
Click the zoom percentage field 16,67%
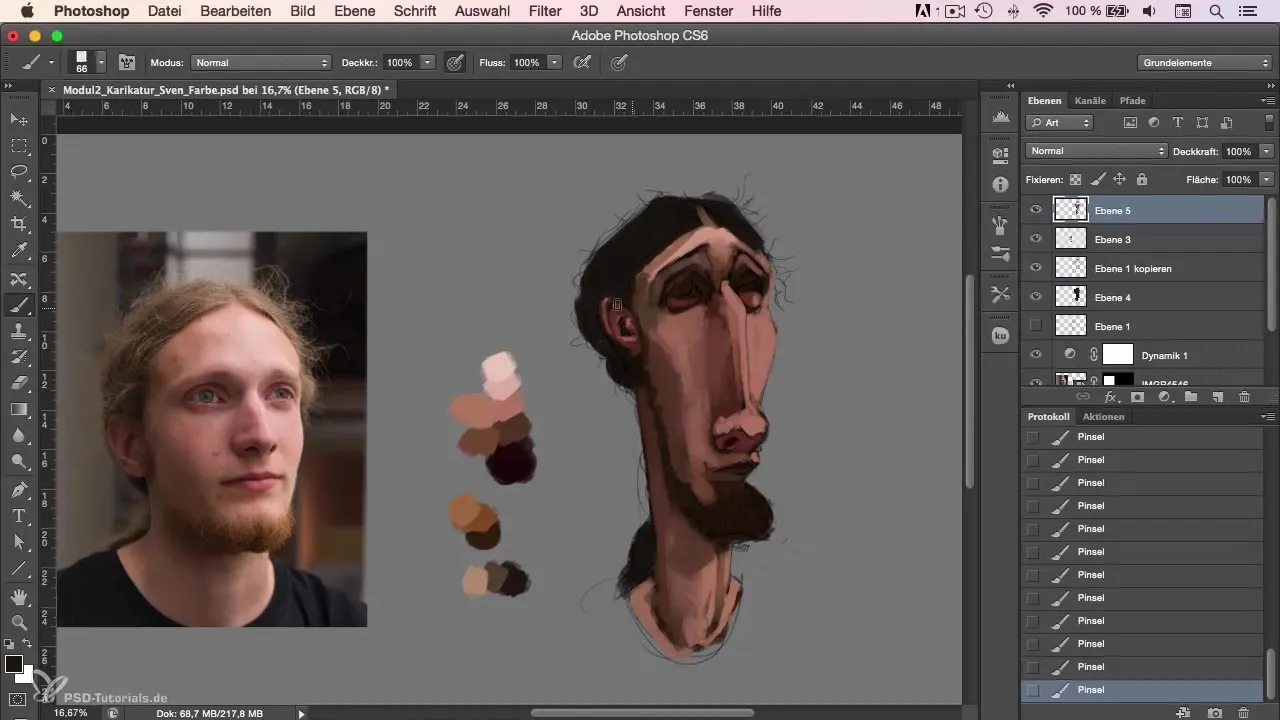pos(70,713)
